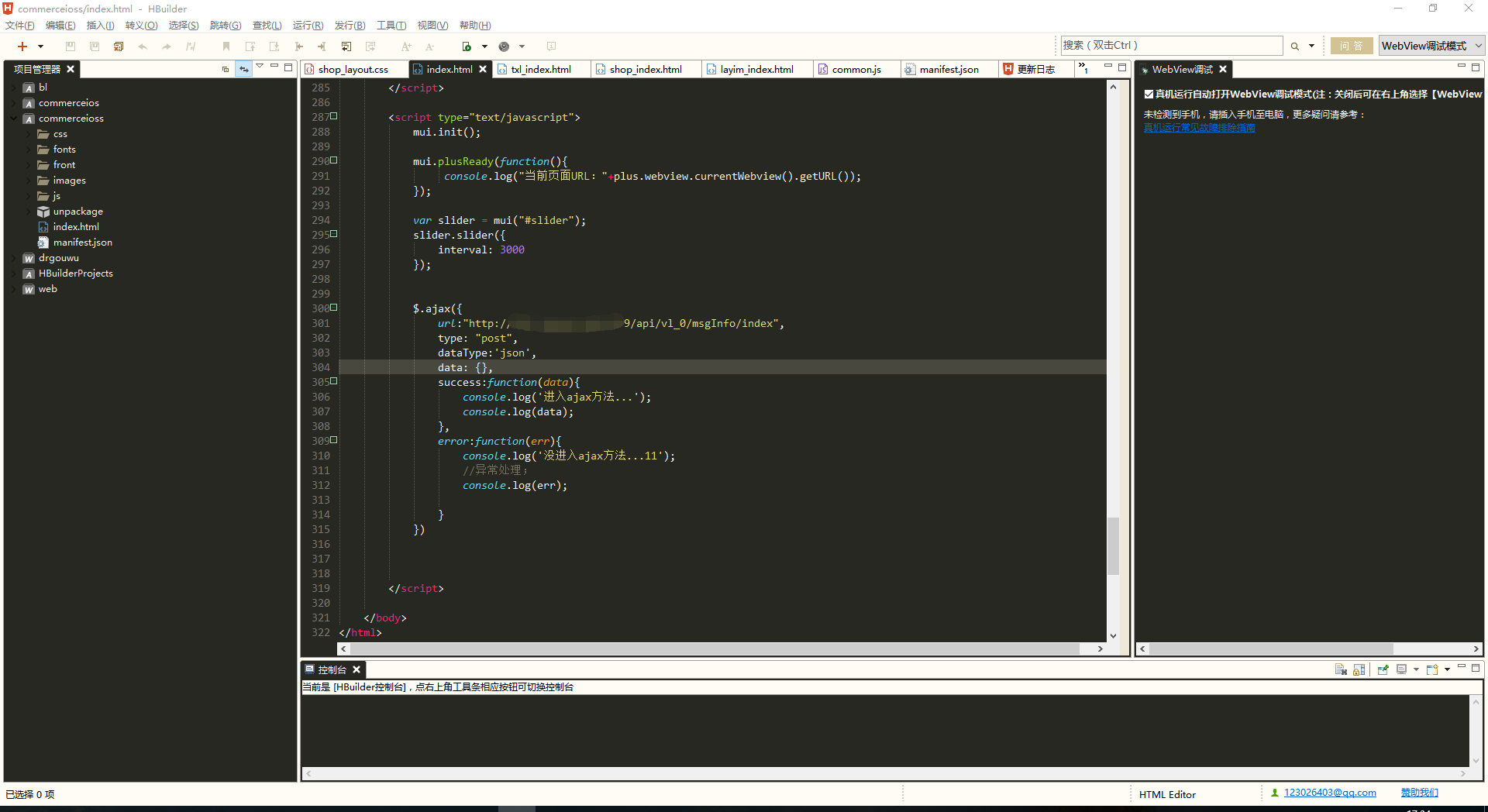Click the Run in browser icon
Screen dimensions: 1488x812
coord(504,46)
